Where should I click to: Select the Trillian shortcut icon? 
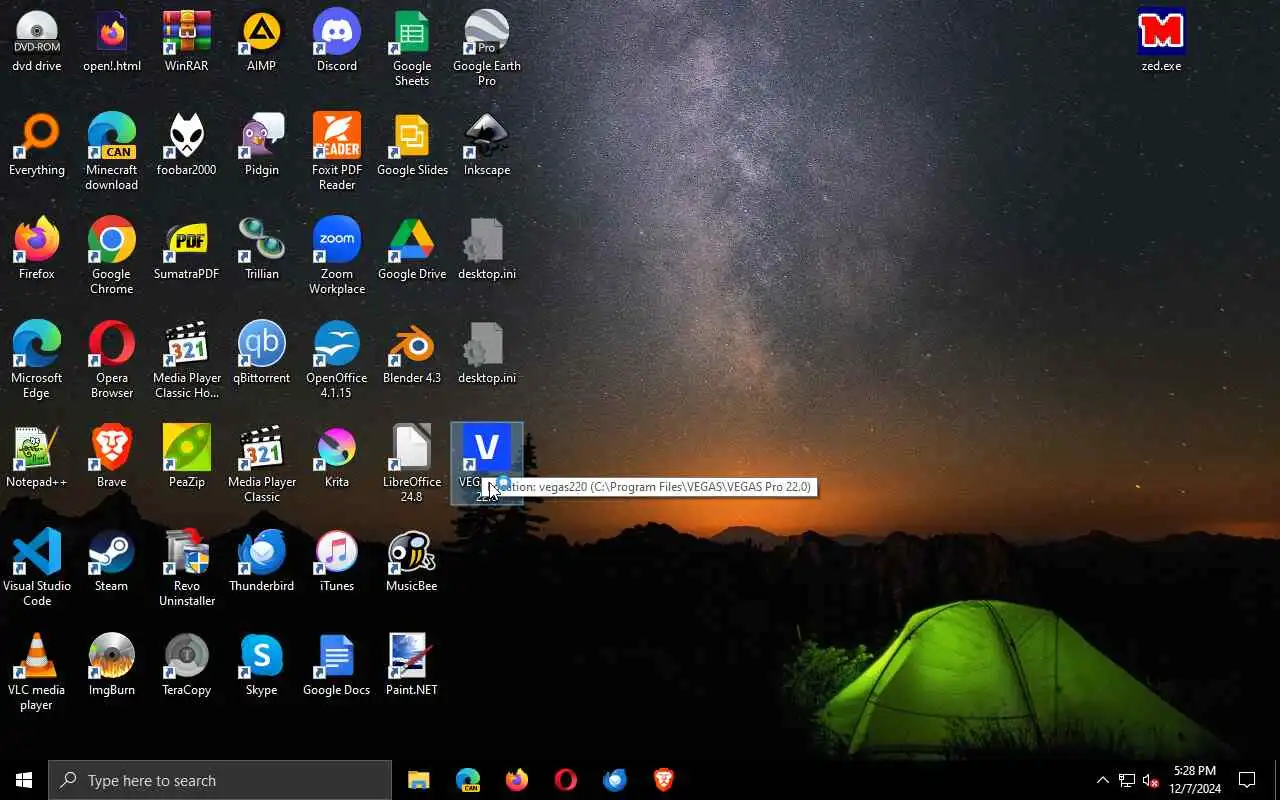262,248
